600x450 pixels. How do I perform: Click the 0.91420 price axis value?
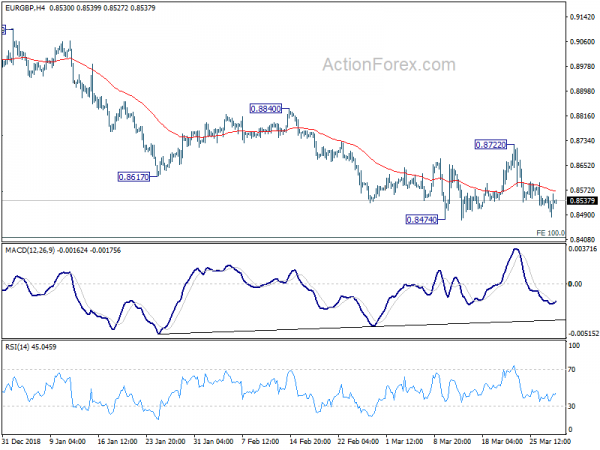(x=583, y=17)
